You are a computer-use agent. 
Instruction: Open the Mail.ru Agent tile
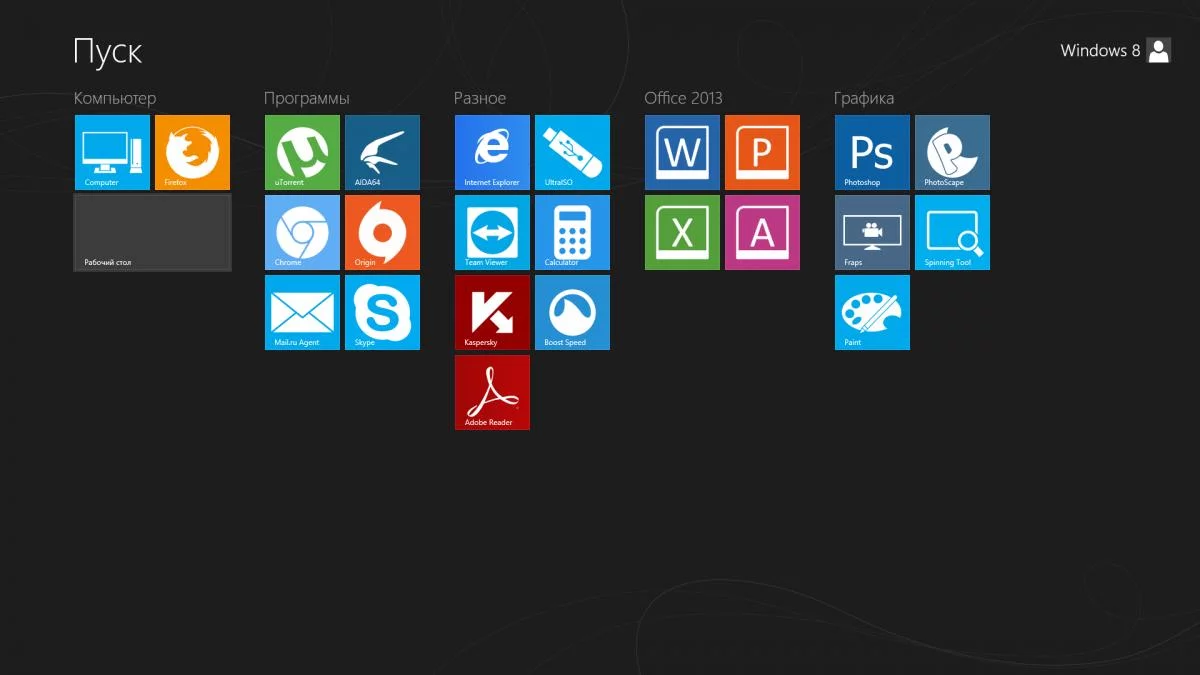[x=302, y=312]
